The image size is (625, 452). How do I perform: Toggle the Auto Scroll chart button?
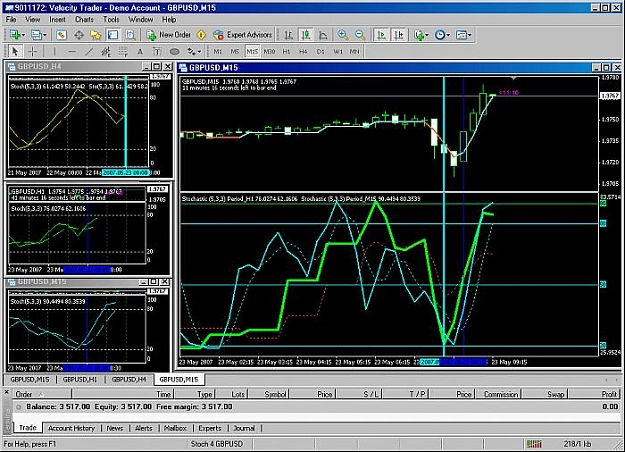click(x=381, y=35)
